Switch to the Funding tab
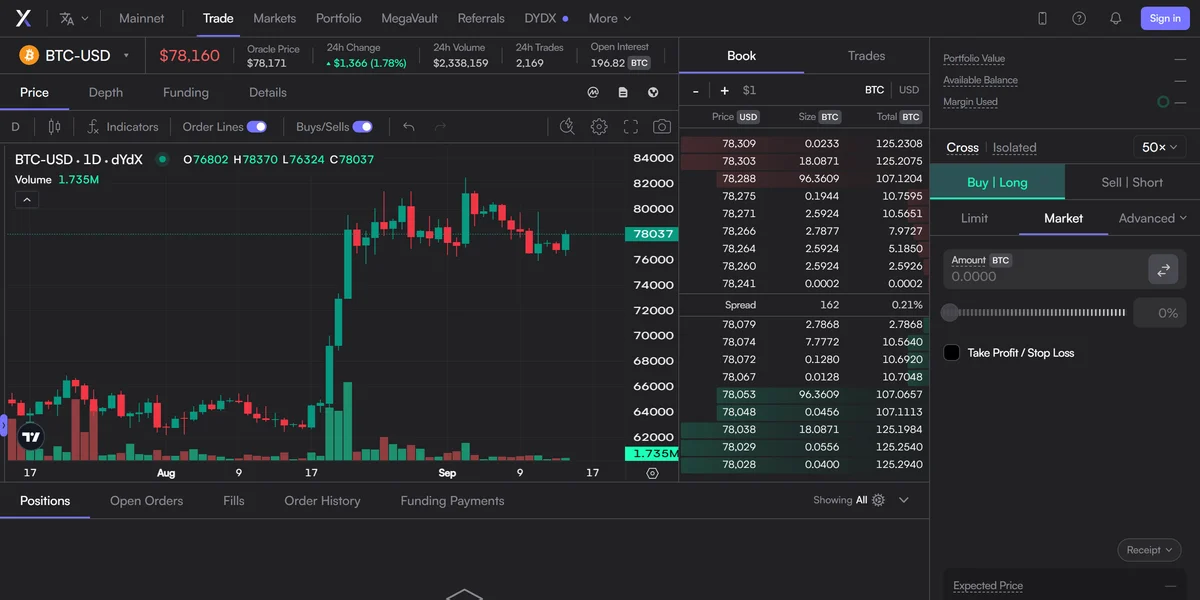The image size is (1200, 600). (x=186, y=92)
